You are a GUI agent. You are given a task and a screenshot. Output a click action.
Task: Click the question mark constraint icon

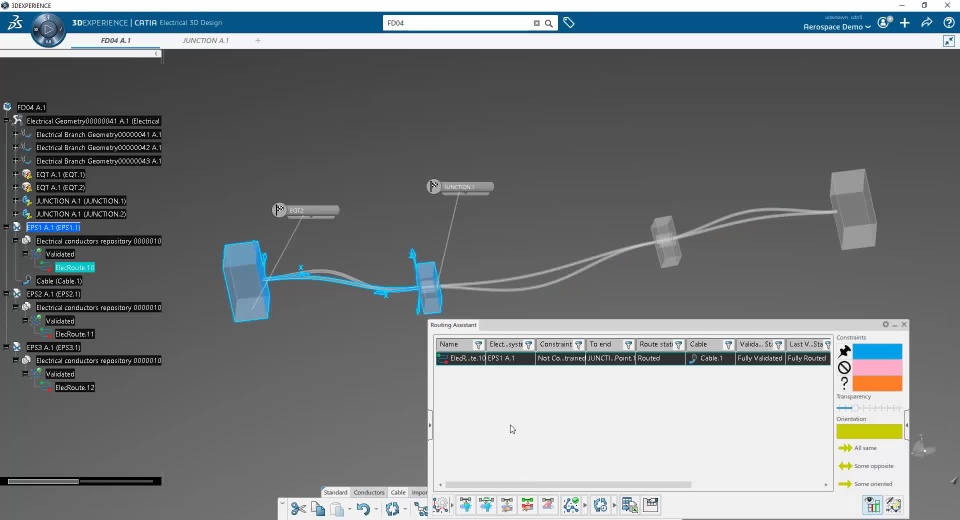click(844, 383)
